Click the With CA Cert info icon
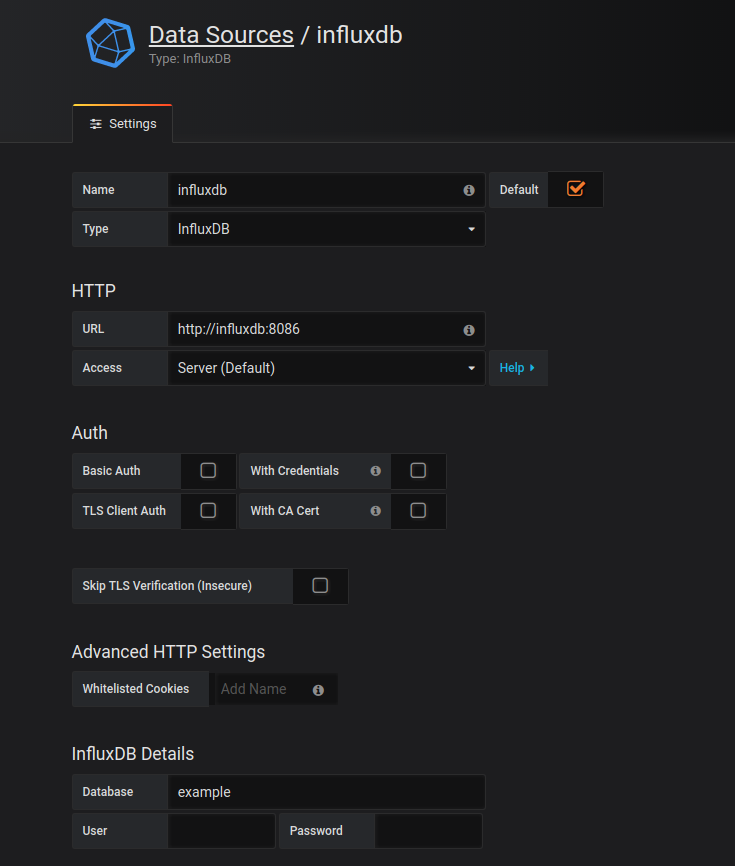This screenshot has width=735, height=866. coord(376,511)
